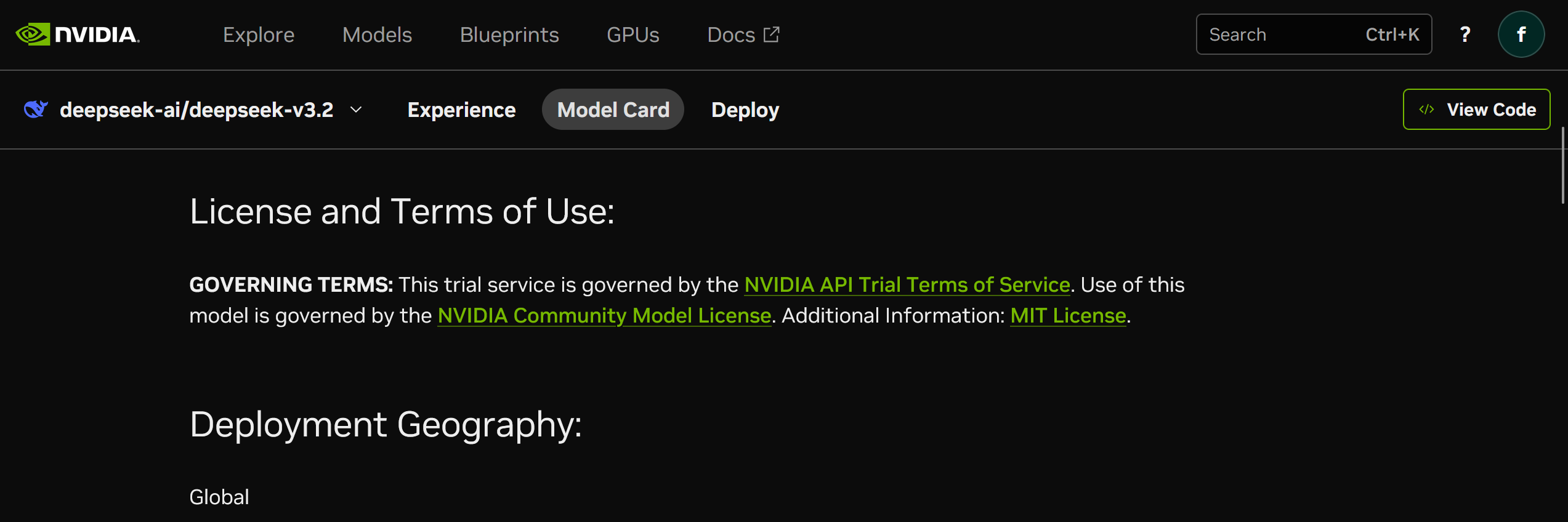This screenshot has height=522, width=1568.
Task: Click the View Code button
Action: pyautogui.click(x=1476, y=110)
